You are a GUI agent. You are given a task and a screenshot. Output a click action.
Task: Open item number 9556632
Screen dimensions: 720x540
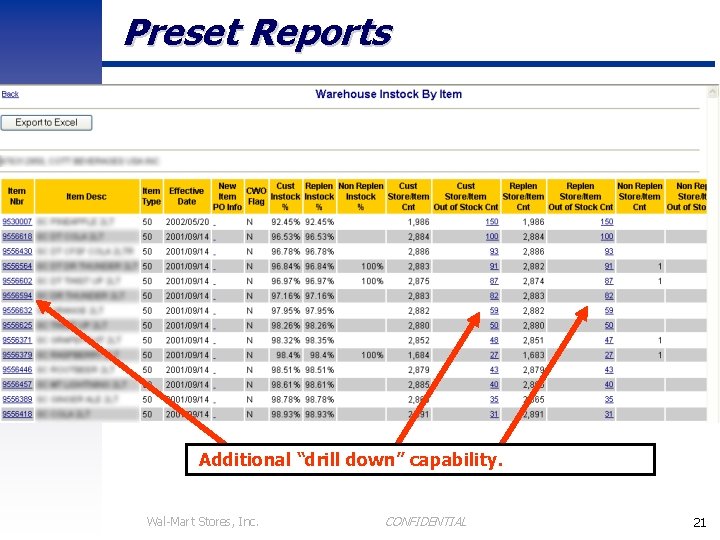[x=17, y=311]
